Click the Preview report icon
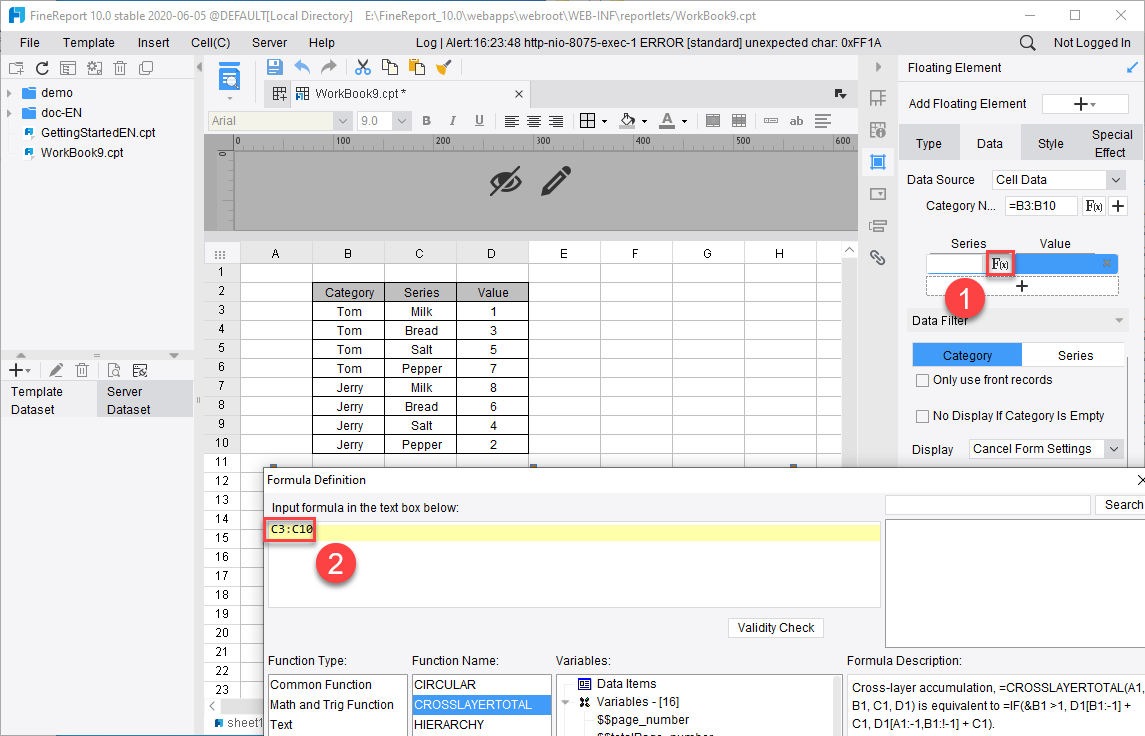The height and width of the screenshot is (736, 1145). pyautogui.click(x=229, y=77)
